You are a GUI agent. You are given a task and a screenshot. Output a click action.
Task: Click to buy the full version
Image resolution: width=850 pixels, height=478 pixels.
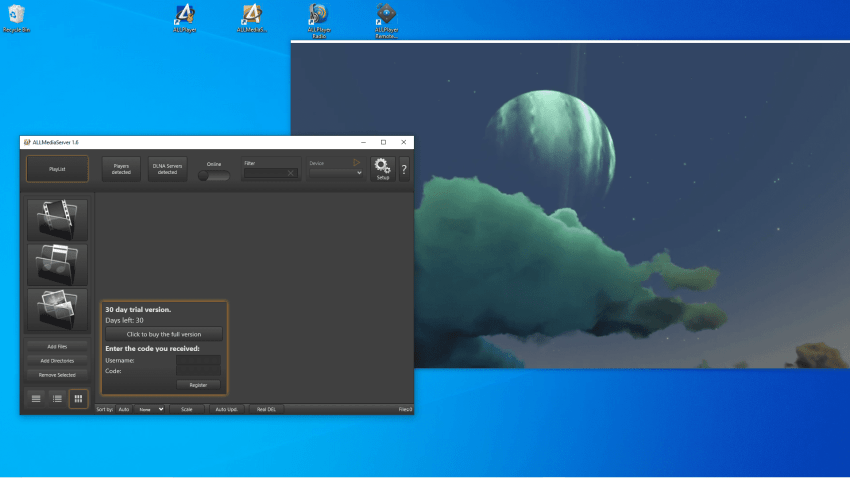tap(164, 334)
